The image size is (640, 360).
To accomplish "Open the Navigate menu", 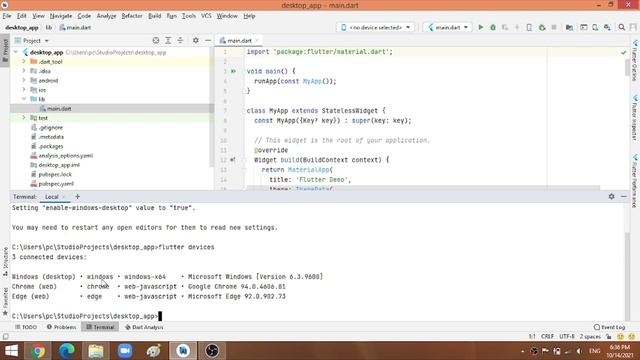I will [x=61, y=16].
